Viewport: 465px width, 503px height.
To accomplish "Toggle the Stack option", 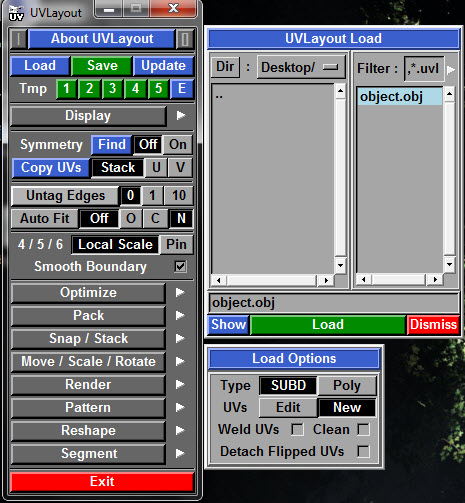I will [x=118, y=168].
